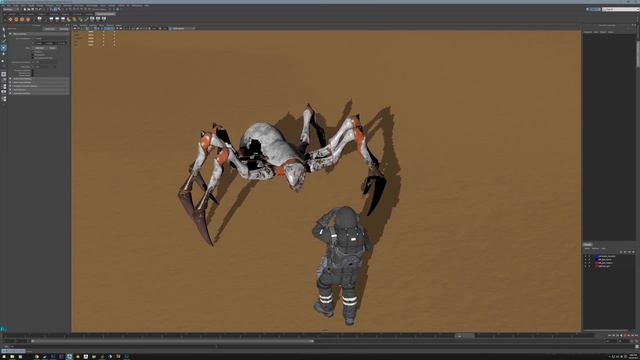Collapse the Move Settings section in Tool Settings
This screenshot has width=640, height=360.
tap(10, 34)
